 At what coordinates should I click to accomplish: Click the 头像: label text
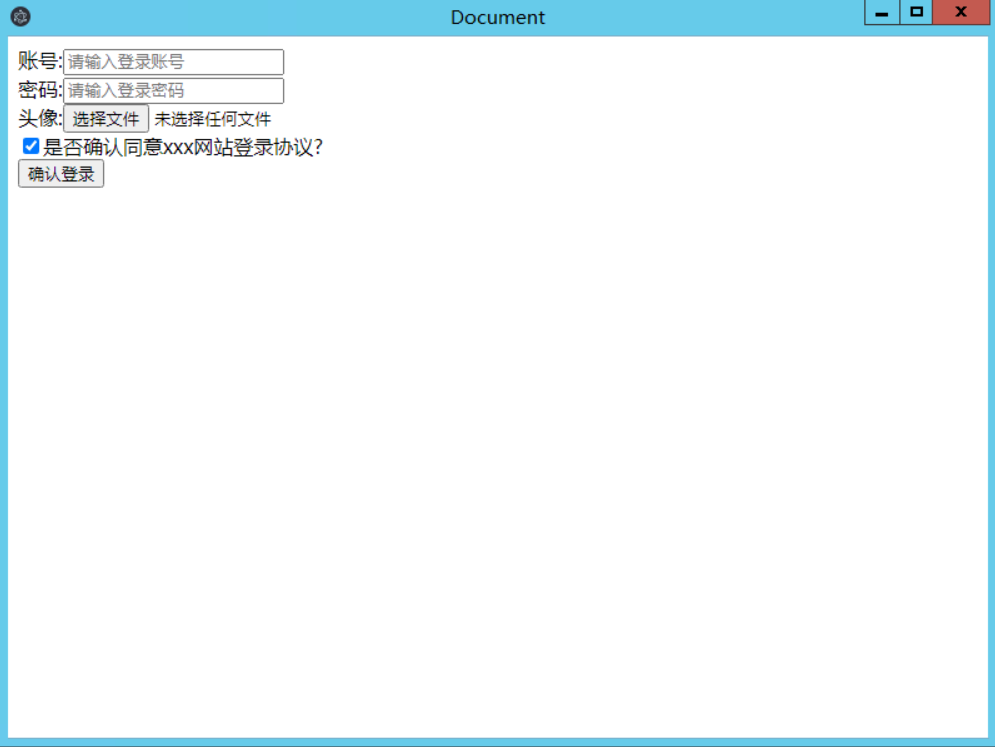[40, 119]
